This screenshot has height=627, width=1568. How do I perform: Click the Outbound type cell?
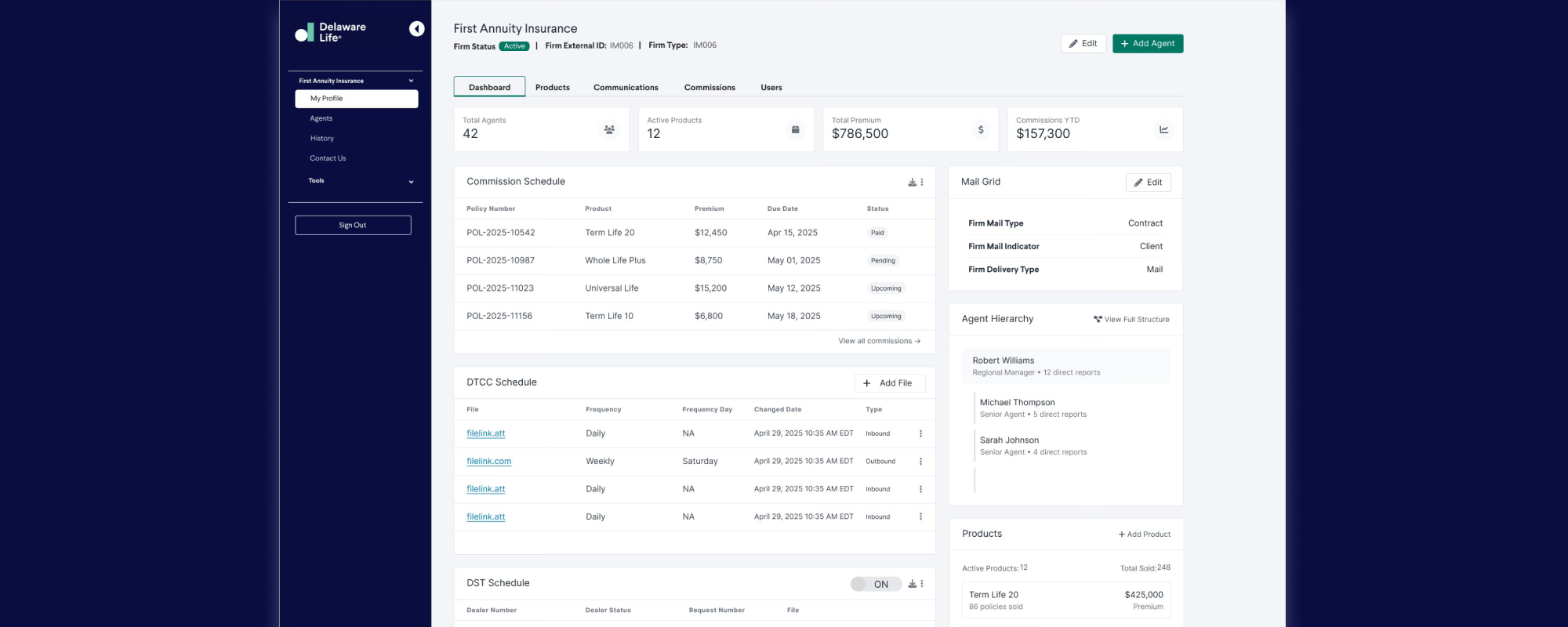880,462
